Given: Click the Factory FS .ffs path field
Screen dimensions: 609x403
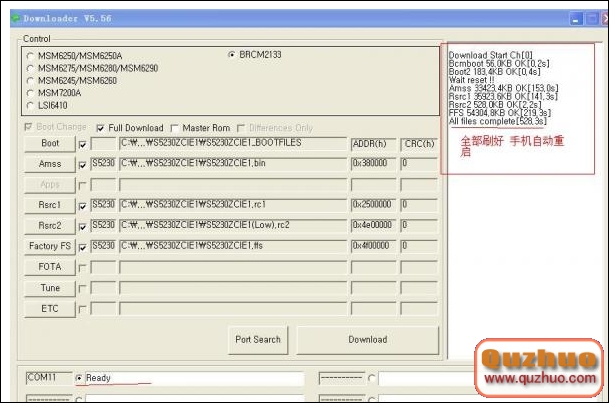Looking at the screenshot, I should [x=233, y=246].
